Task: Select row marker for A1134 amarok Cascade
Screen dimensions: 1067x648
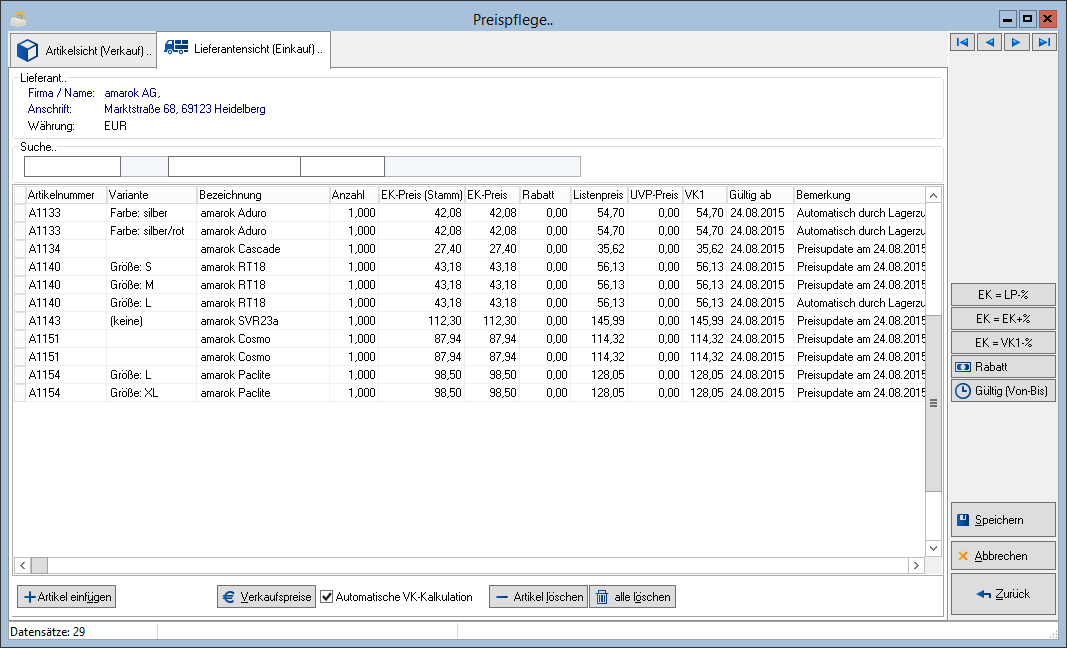Action: point(20,249)
